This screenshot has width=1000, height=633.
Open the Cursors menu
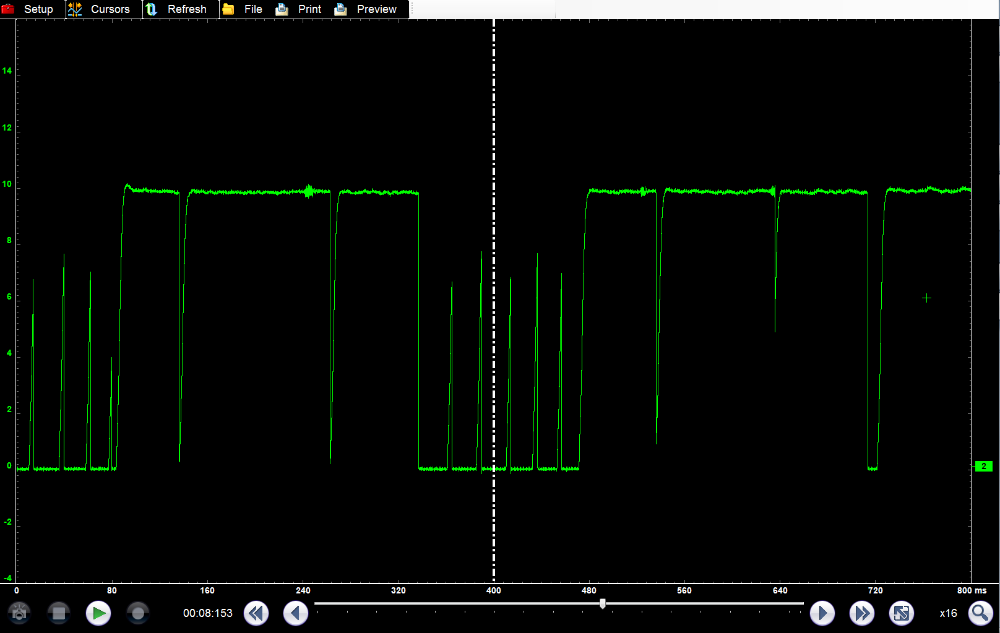[109, 9]
